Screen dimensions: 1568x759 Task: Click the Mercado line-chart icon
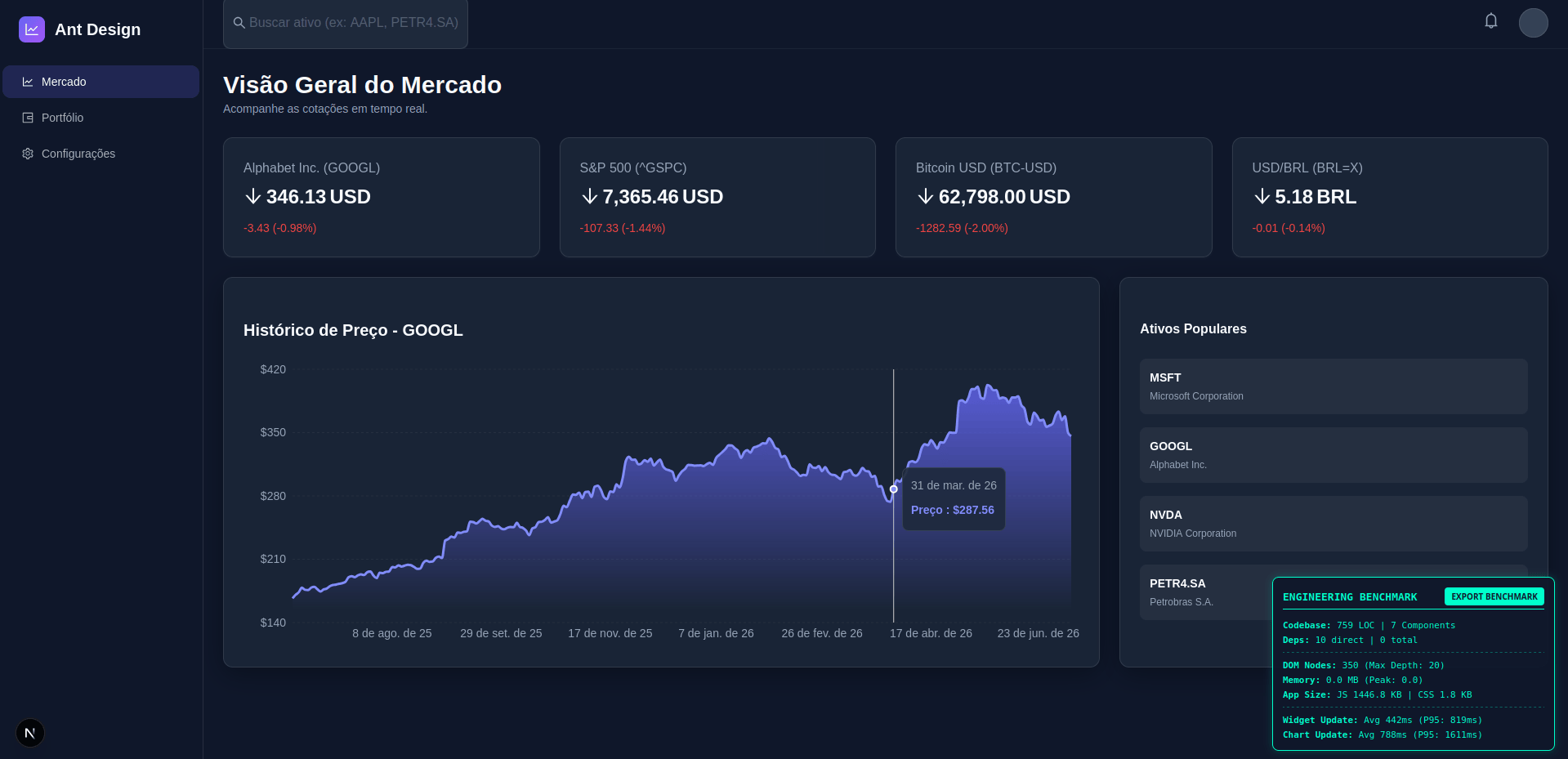point(28,82)
